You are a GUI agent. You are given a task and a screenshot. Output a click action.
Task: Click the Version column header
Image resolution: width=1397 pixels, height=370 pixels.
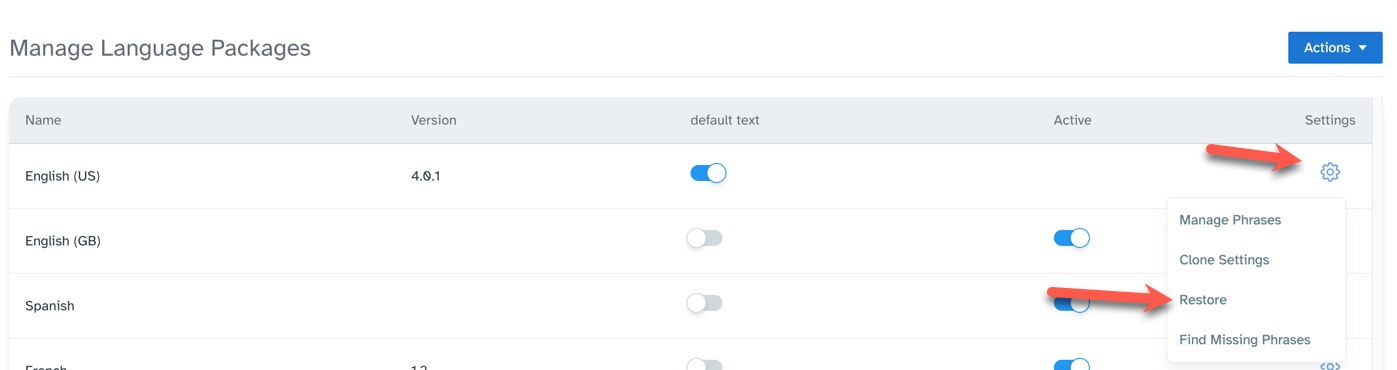tap(433, 120)
